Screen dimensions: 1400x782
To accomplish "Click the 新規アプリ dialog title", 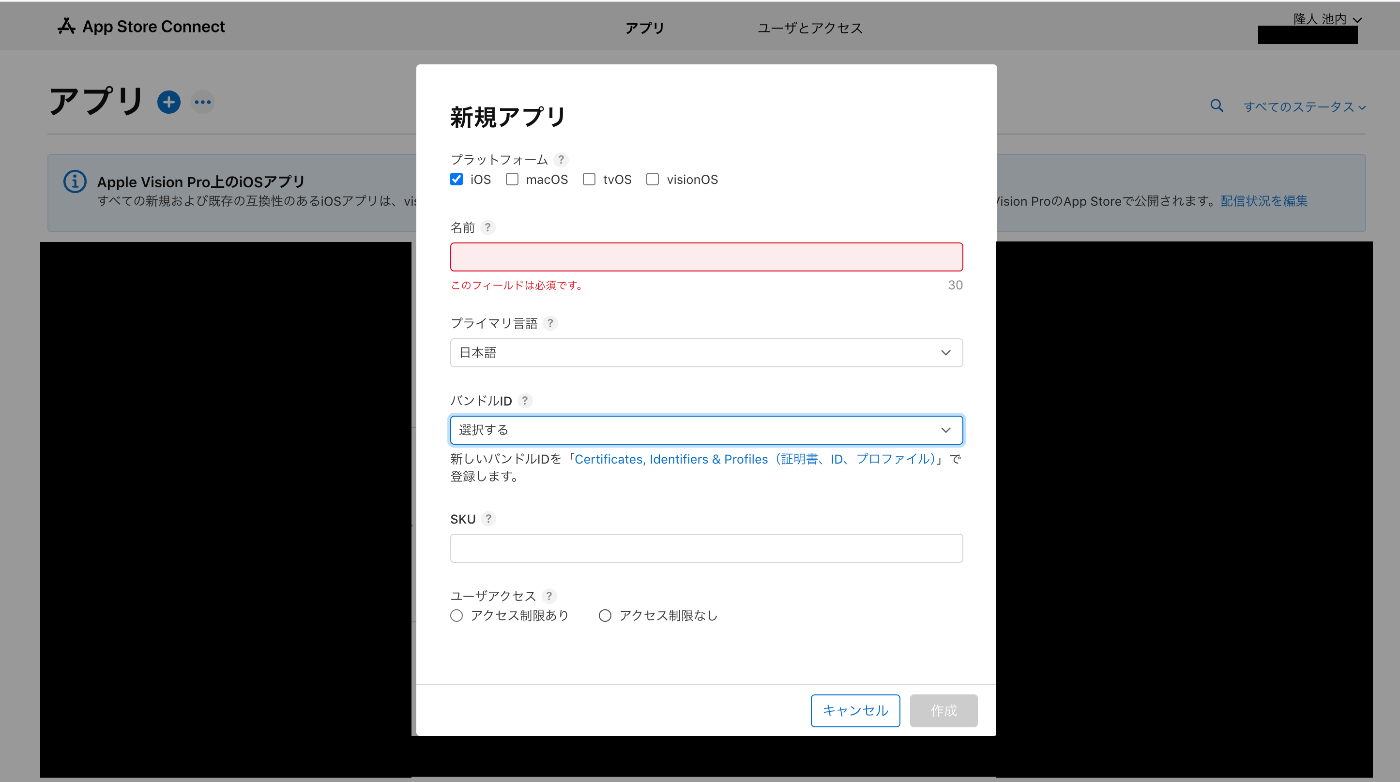I will (508, 117).
